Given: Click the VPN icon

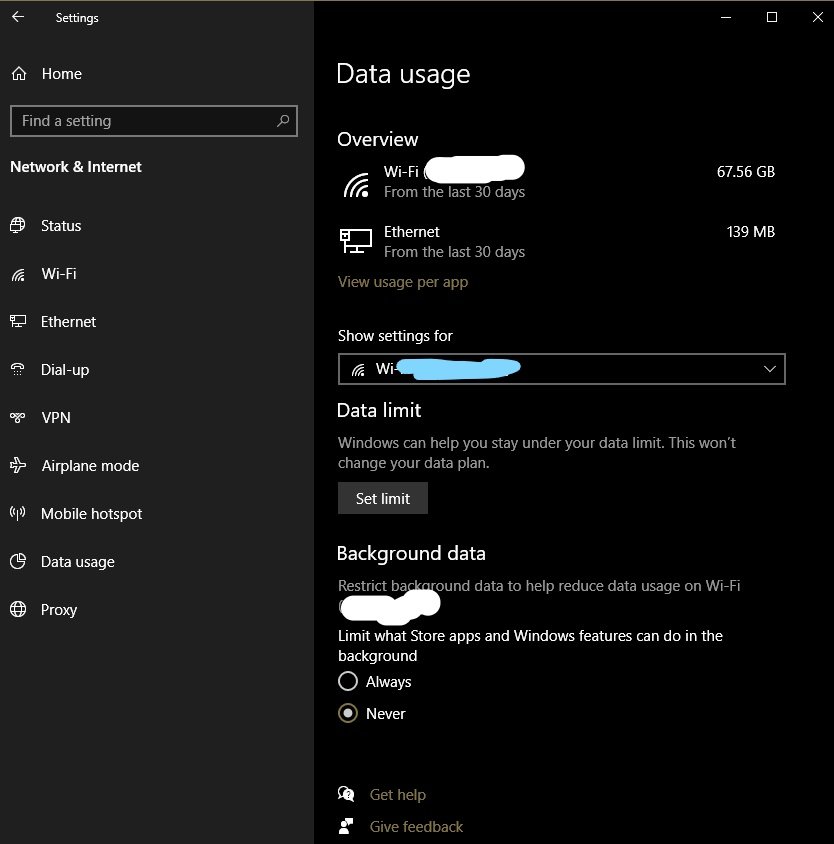Looking at the screenshot, I should 18,418.
